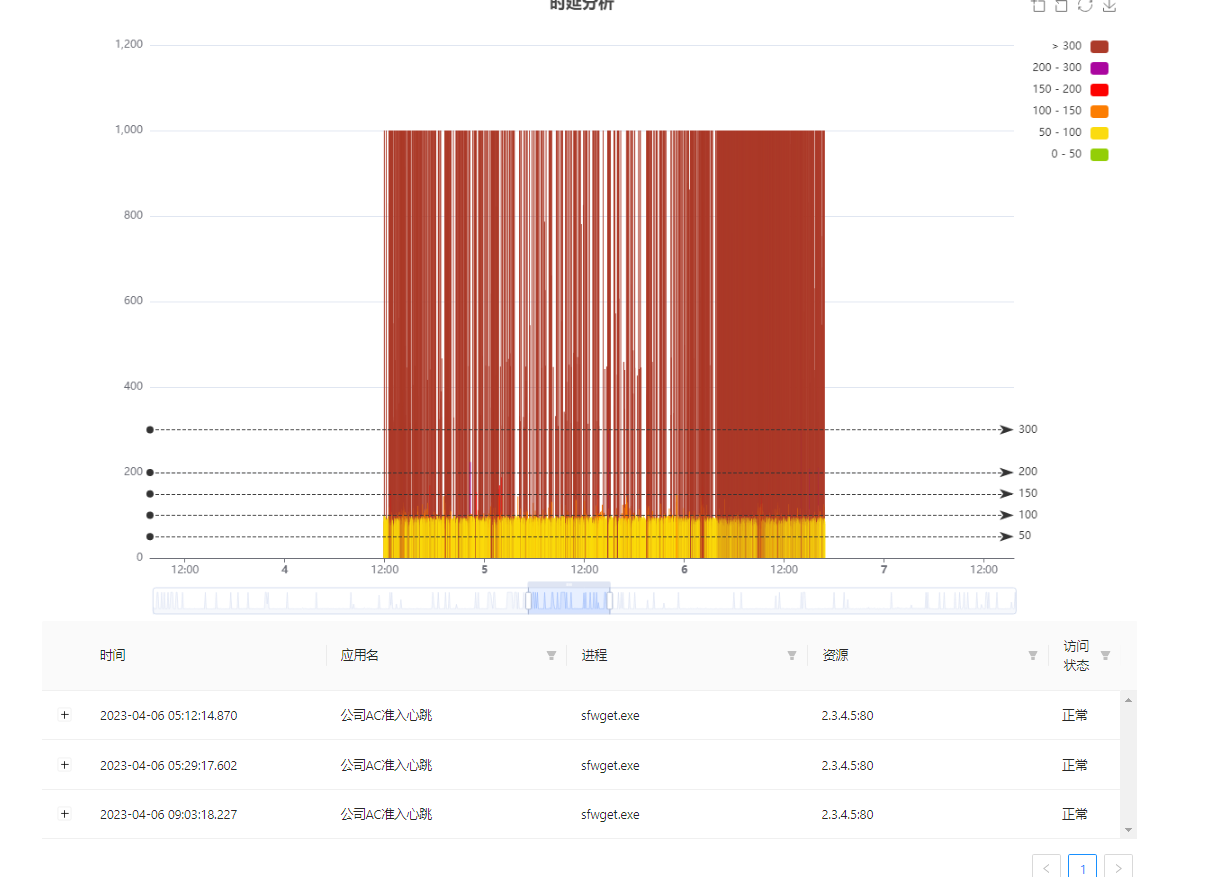This screenshot has width=1209, height=877.
Task: Toggle the 50 - 100 legend series
Action: (x=1099, y=133)
